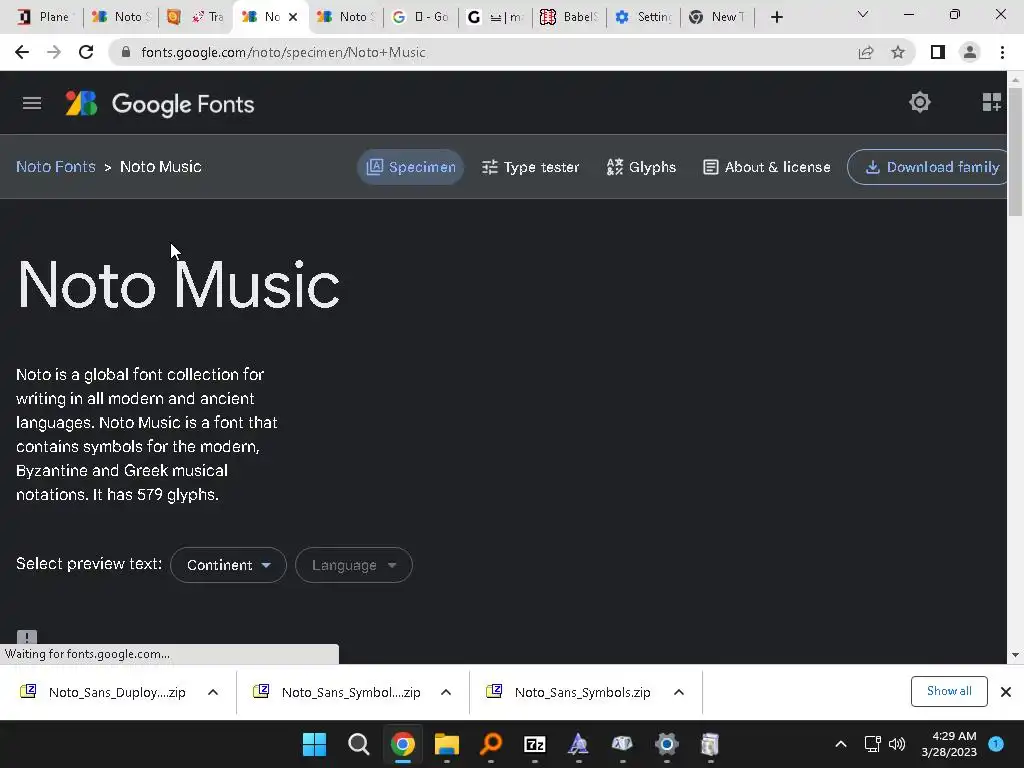This screenshot has width=1024, height=768.
Task: Click the page vertical scrollbar
Action: pos(1015,150)
